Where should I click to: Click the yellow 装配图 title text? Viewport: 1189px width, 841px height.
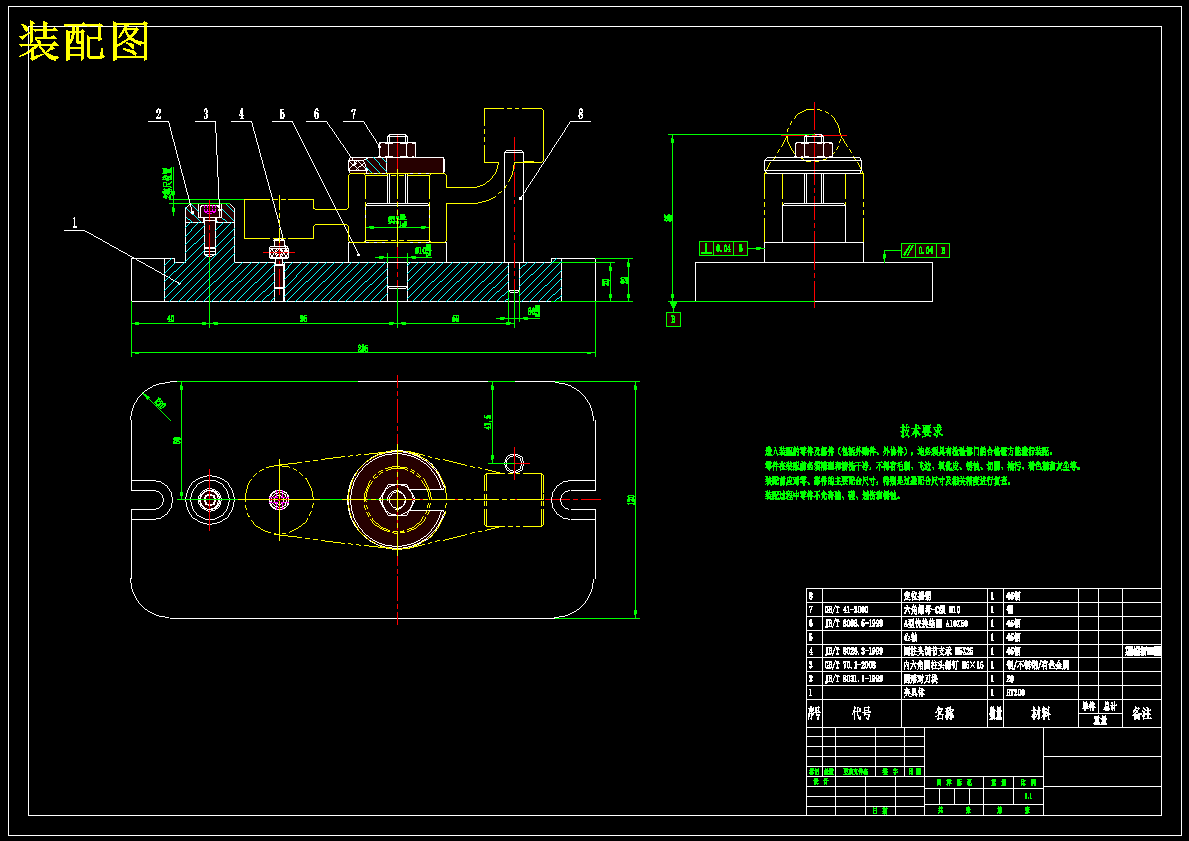point(84,42)
